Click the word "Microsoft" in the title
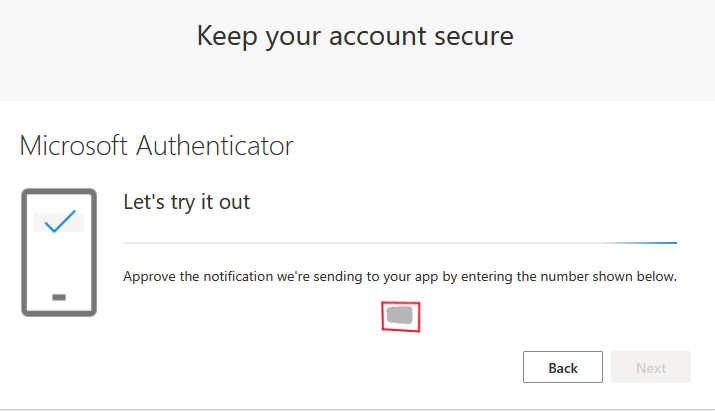 click(x=74, y=146)
